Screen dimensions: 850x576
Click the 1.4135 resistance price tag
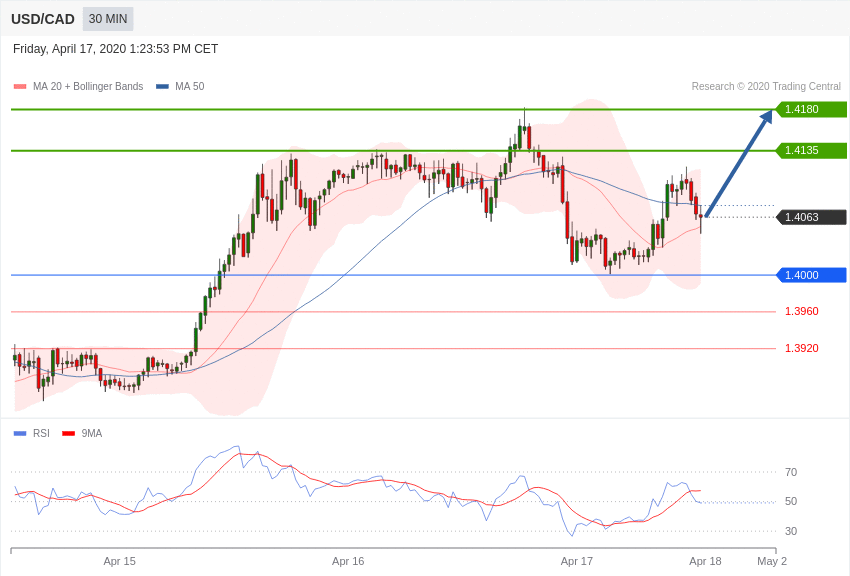pyautogui.click(x=811, y=151)
